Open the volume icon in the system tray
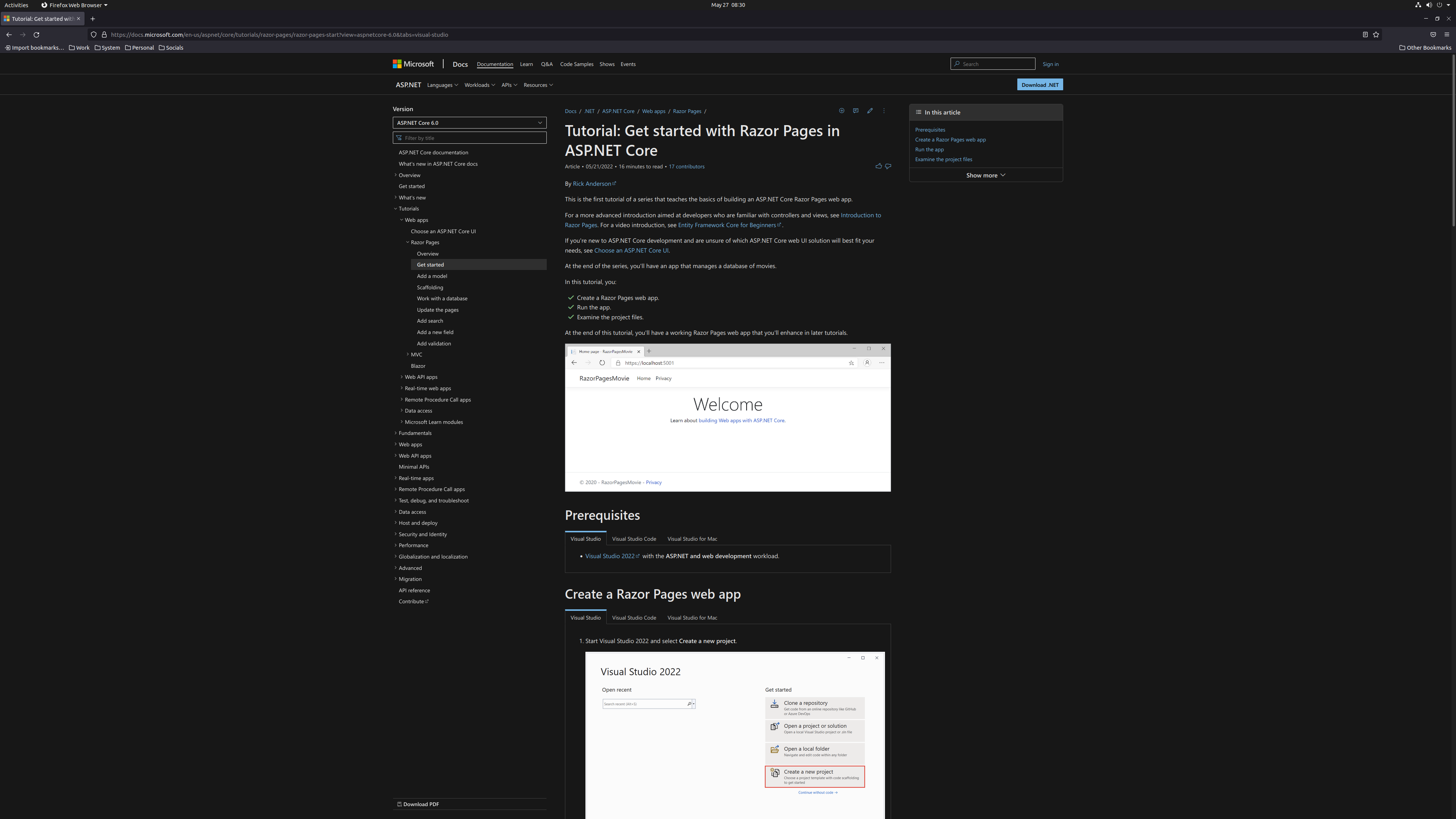 coord(1429,5)
